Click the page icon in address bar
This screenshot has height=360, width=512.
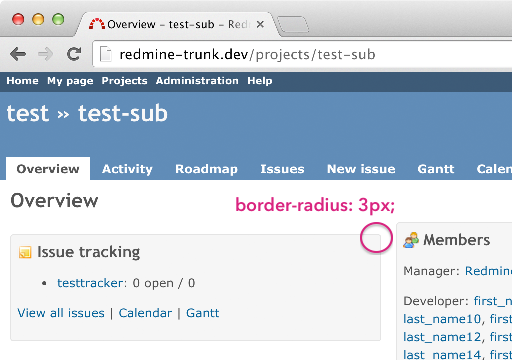pyautogui.click(x=106, y=54)
